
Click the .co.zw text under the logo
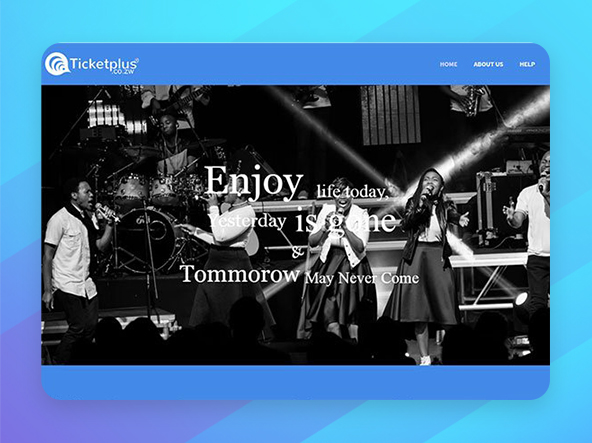click(x=121, y=71)
